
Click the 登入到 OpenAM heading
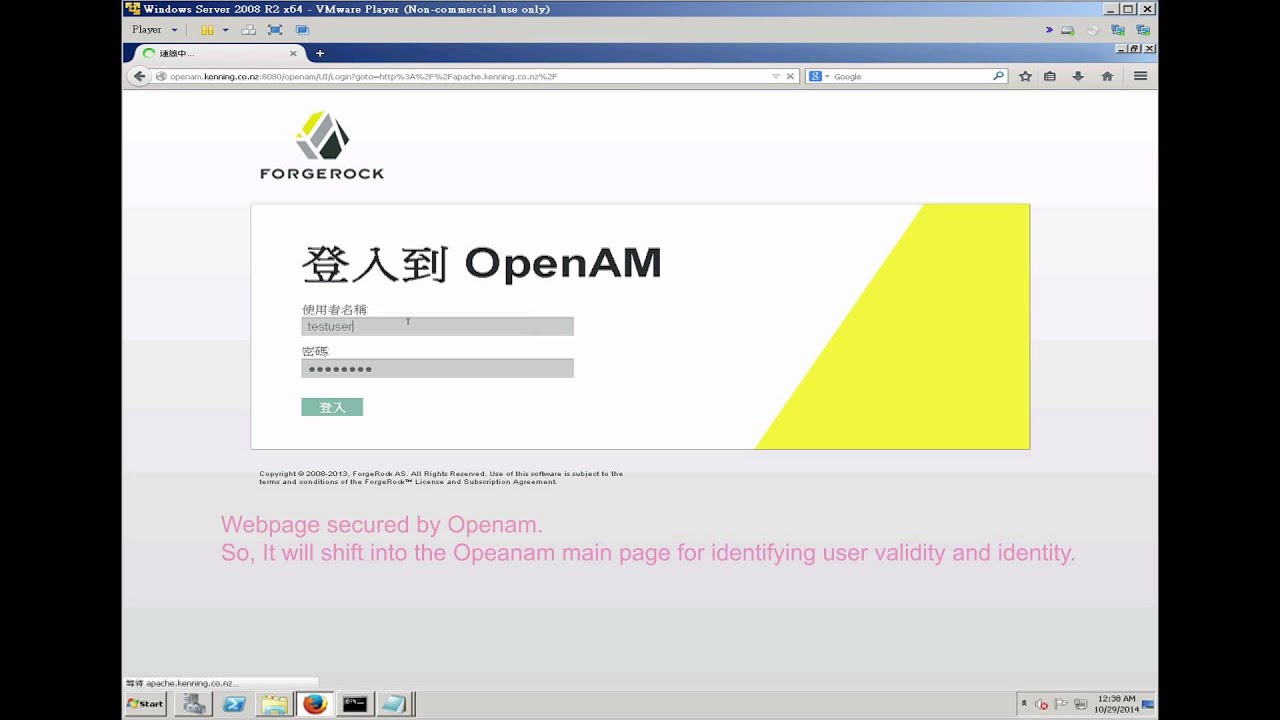pos(481,263)
